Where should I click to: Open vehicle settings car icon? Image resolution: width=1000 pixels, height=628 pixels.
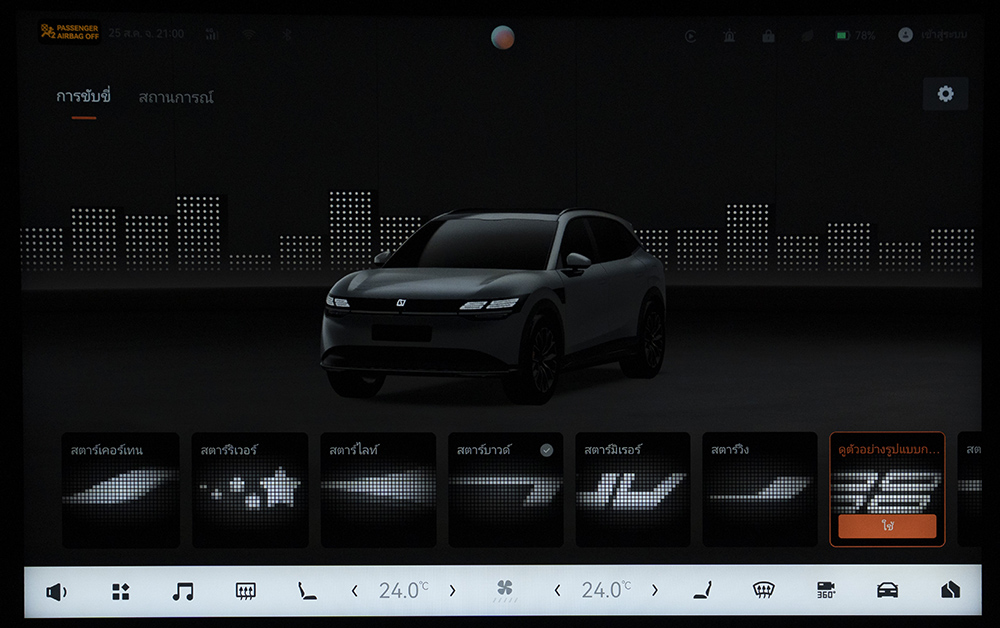[x=887, y=590]
